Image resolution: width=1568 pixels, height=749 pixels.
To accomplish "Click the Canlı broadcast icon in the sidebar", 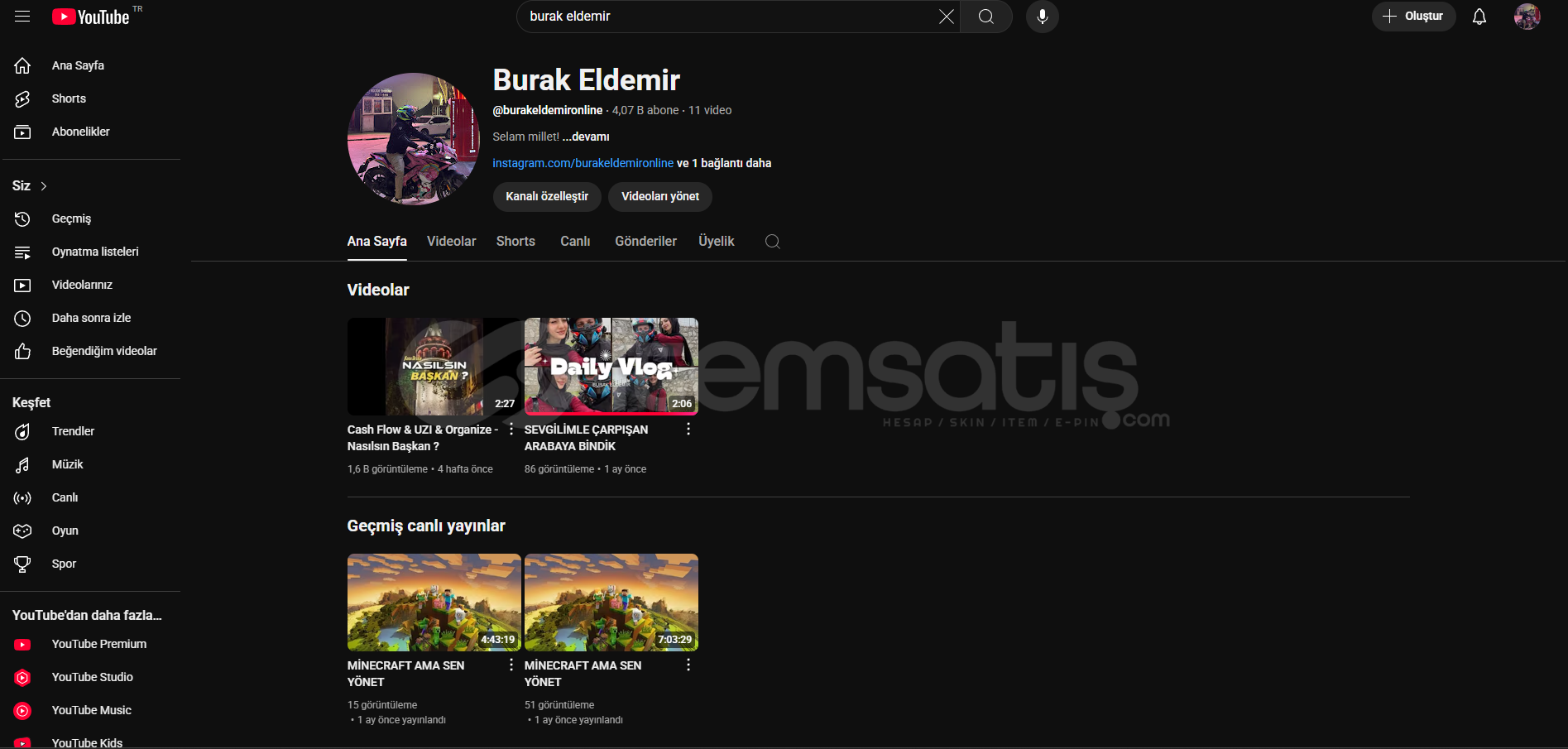I will 22,497.
